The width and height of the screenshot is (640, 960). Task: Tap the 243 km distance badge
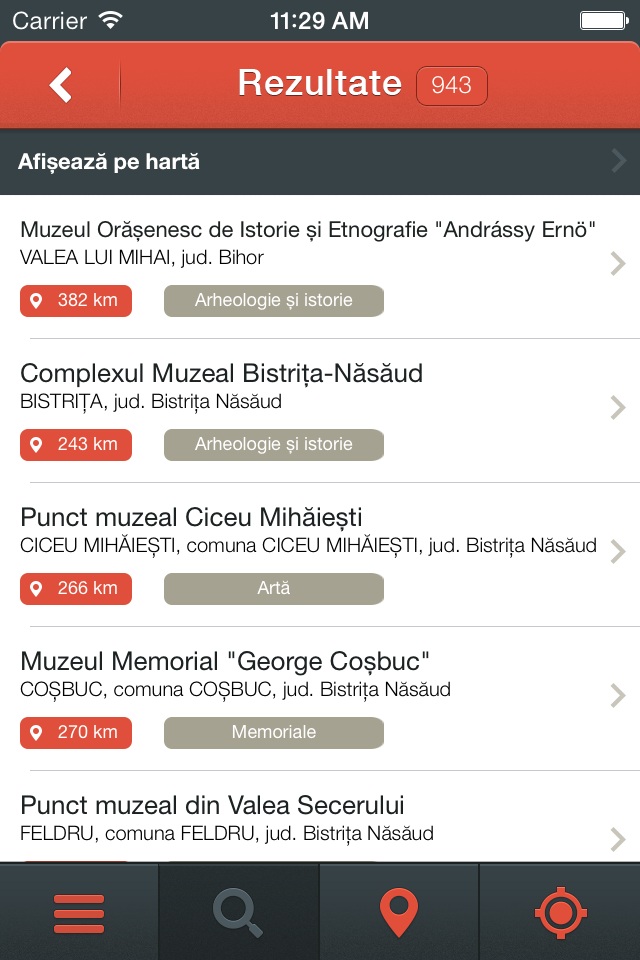tap(76, 444)
